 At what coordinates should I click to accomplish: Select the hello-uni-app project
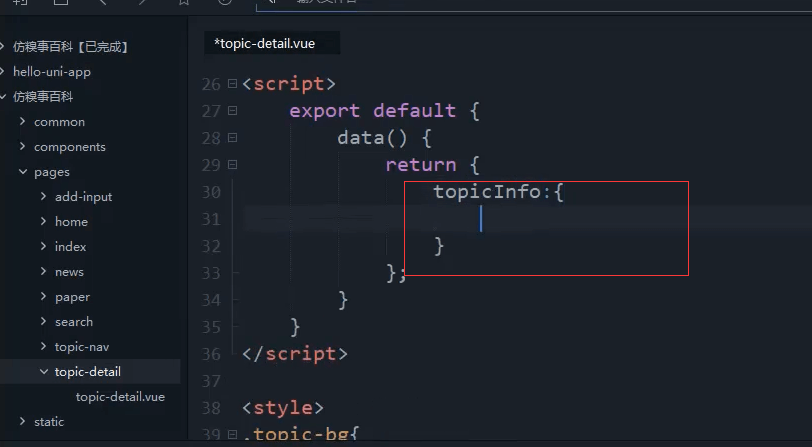coord(52,71)
